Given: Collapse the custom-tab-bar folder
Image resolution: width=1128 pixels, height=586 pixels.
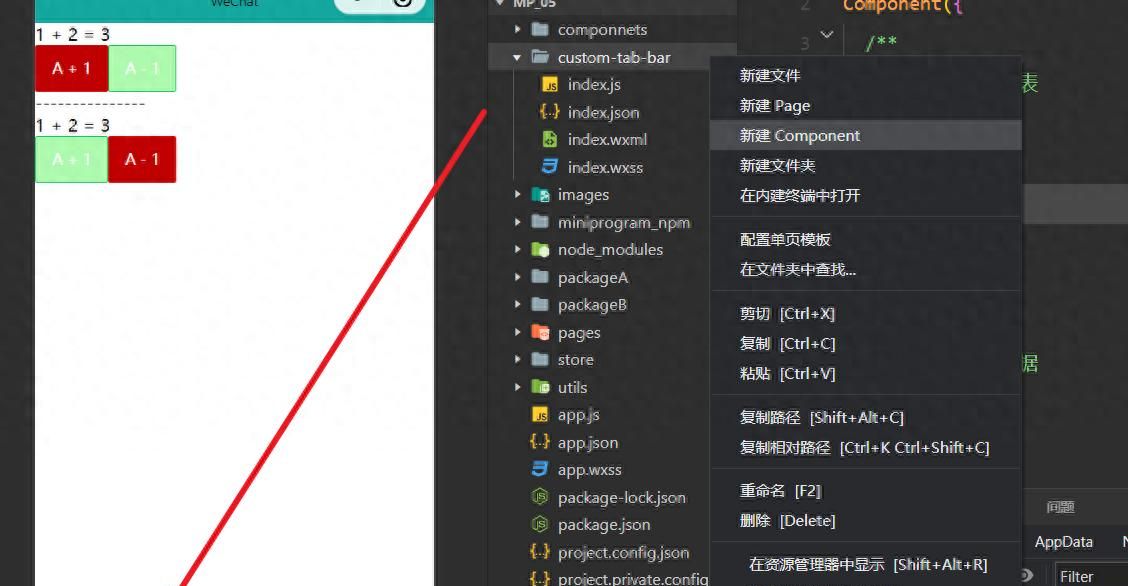Looking at the screenshot, I should pos(518,57).
